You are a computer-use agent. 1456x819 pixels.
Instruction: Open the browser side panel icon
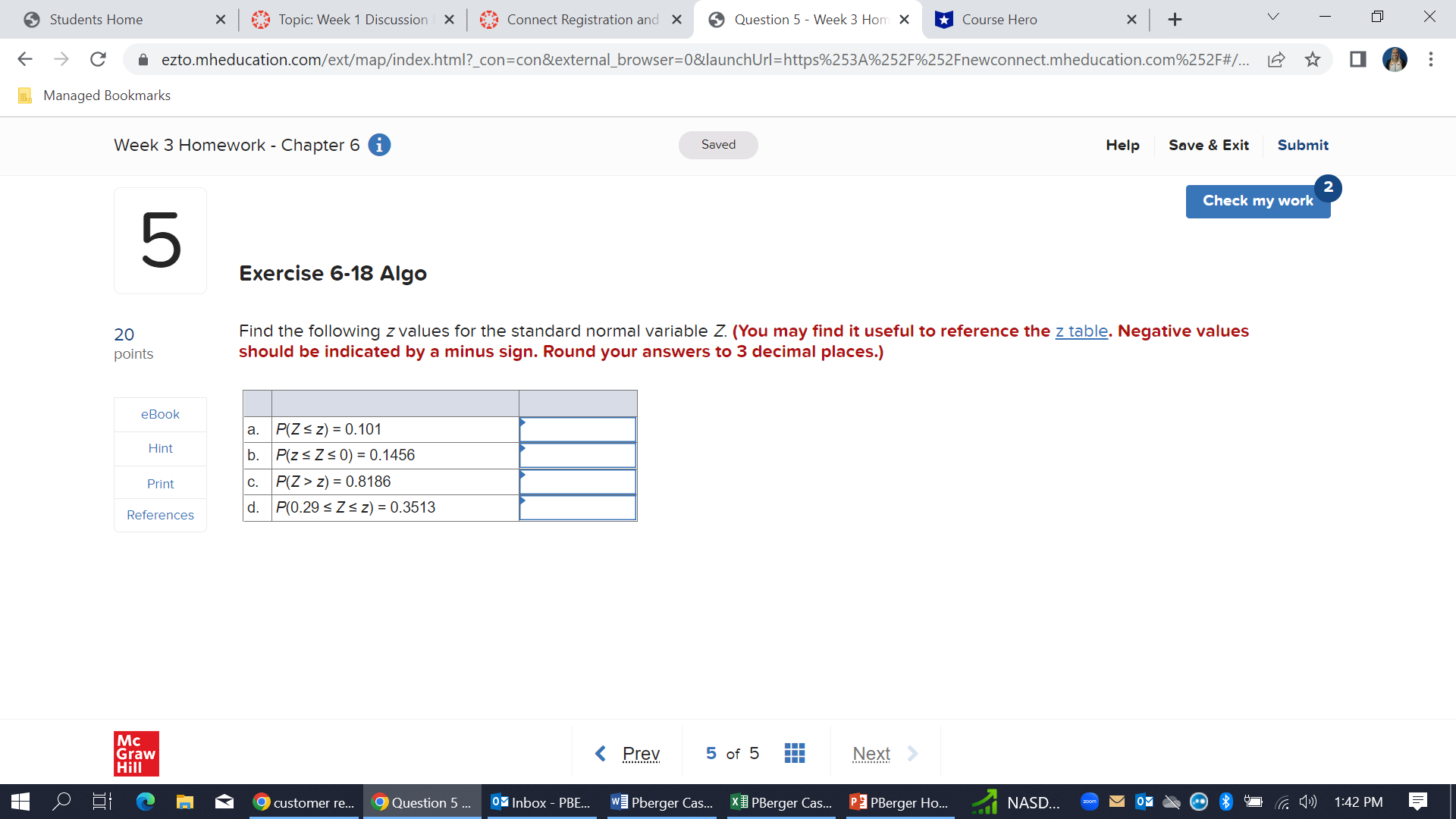pos(1357,59)
